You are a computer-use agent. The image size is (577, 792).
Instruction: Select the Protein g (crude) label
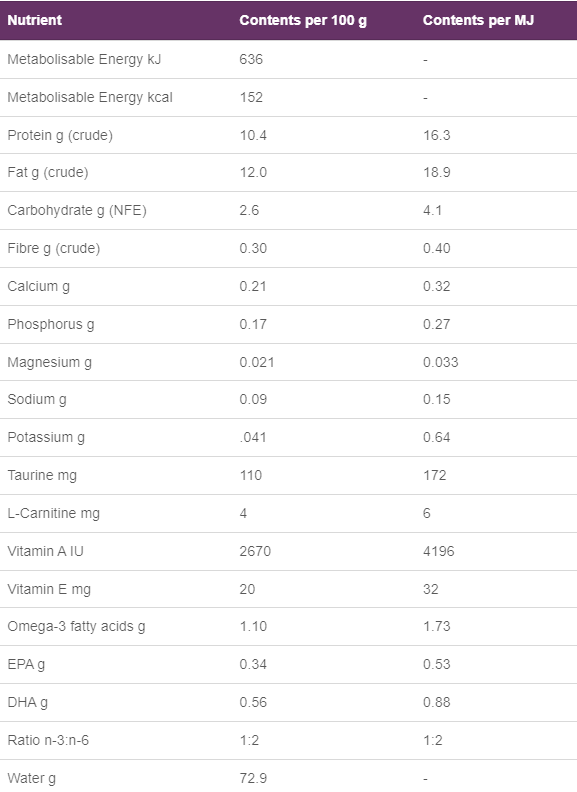(60, 135)
